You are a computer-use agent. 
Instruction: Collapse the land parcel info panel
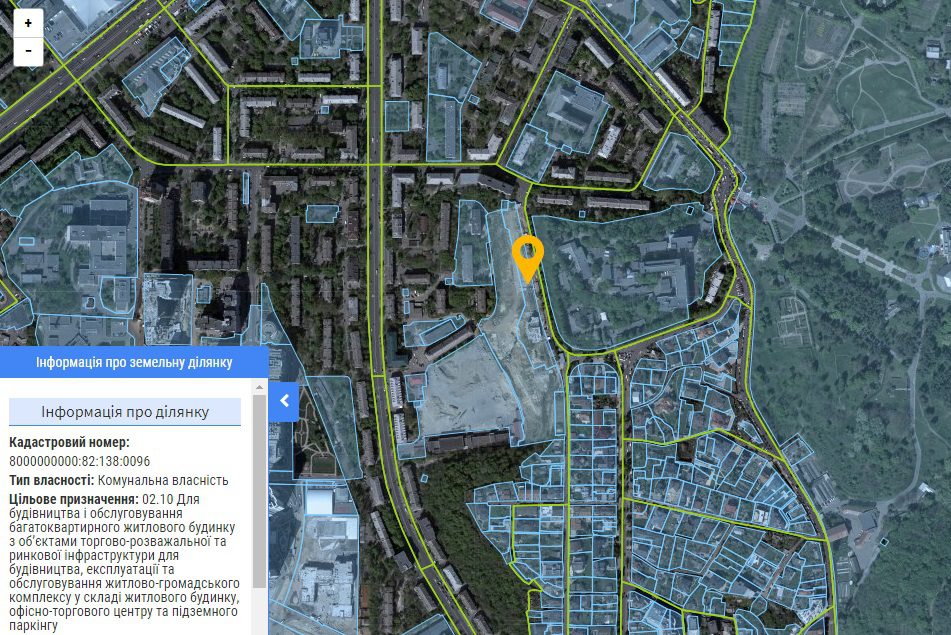point(284,401)
